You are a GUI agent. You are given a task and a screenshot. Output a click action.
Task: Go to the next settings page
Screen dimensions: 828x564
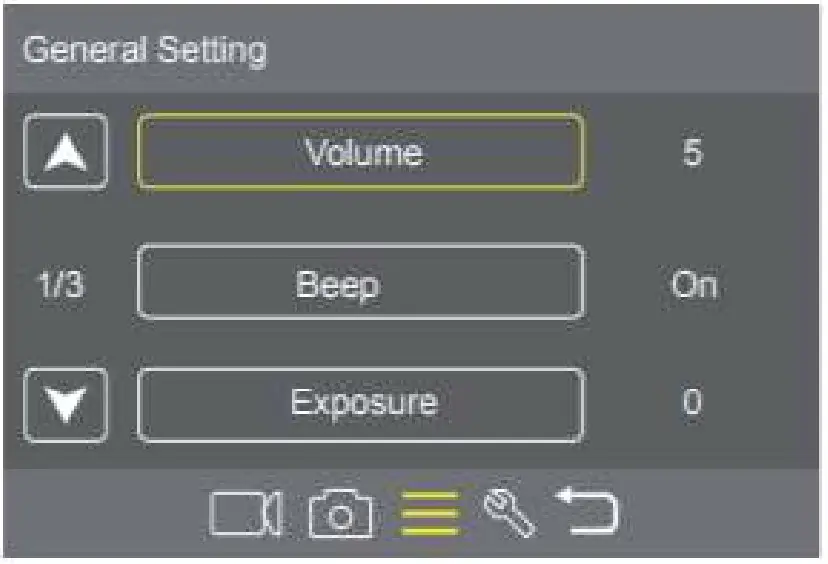pyautogui.click(x=66, y=405)
